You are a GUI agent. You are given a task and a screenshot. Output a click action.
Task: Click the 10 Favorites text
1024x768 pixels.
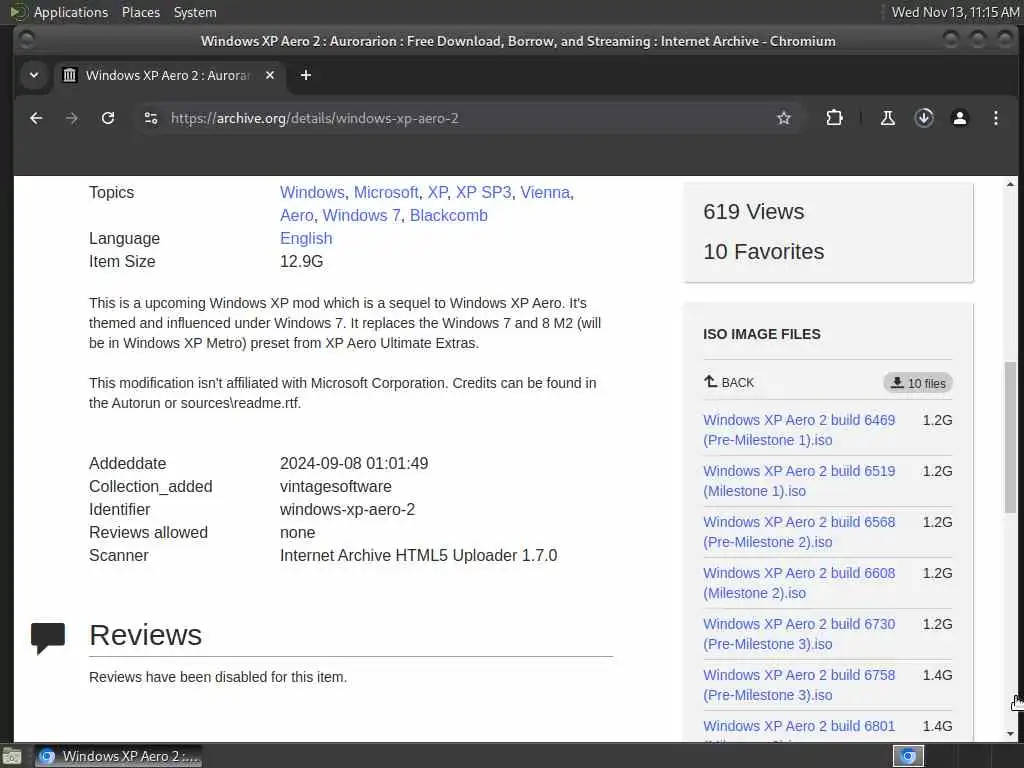pos(763,251)
